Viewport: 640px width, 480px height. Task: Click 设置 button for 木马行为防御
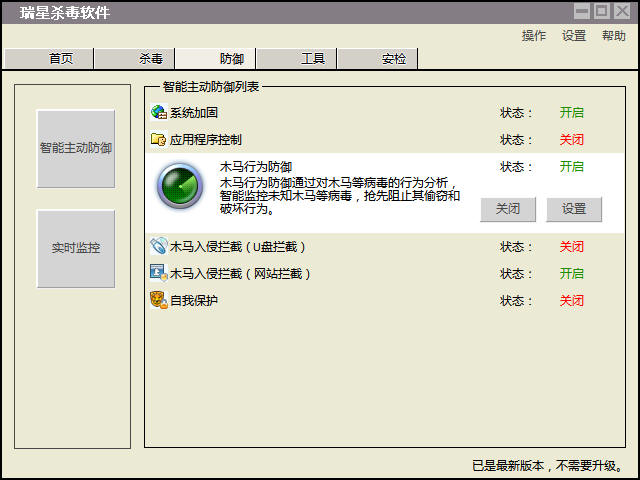(574, 209)
